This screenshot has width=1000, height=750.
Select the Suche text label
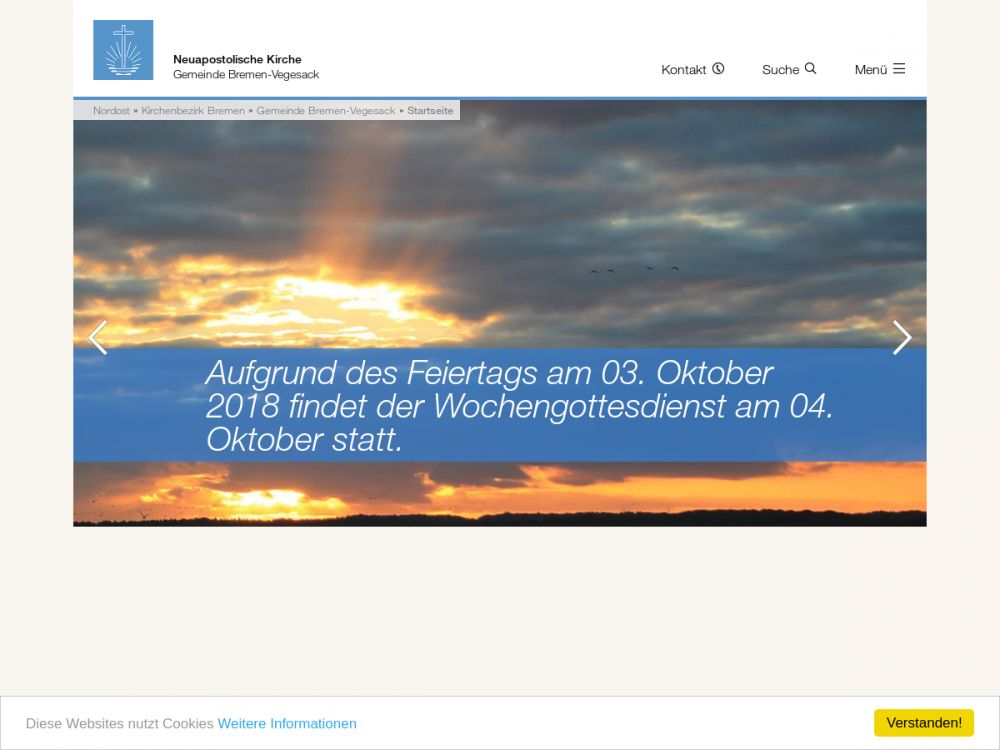click(780, 70)
